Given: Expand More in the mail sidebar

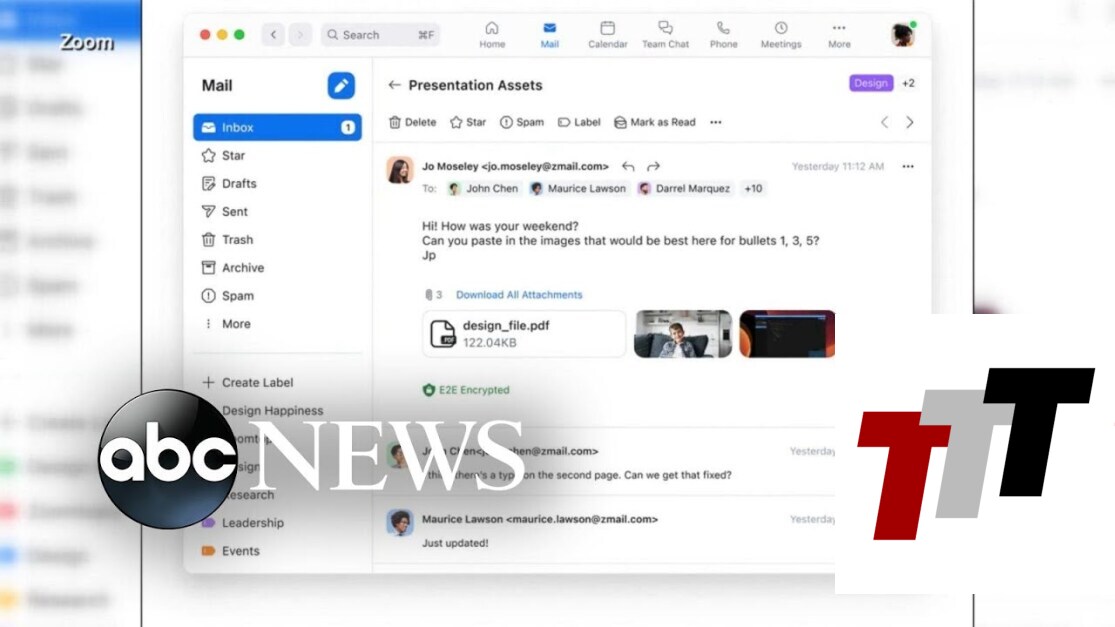Looking at the screenshot, I should [235, 324].
